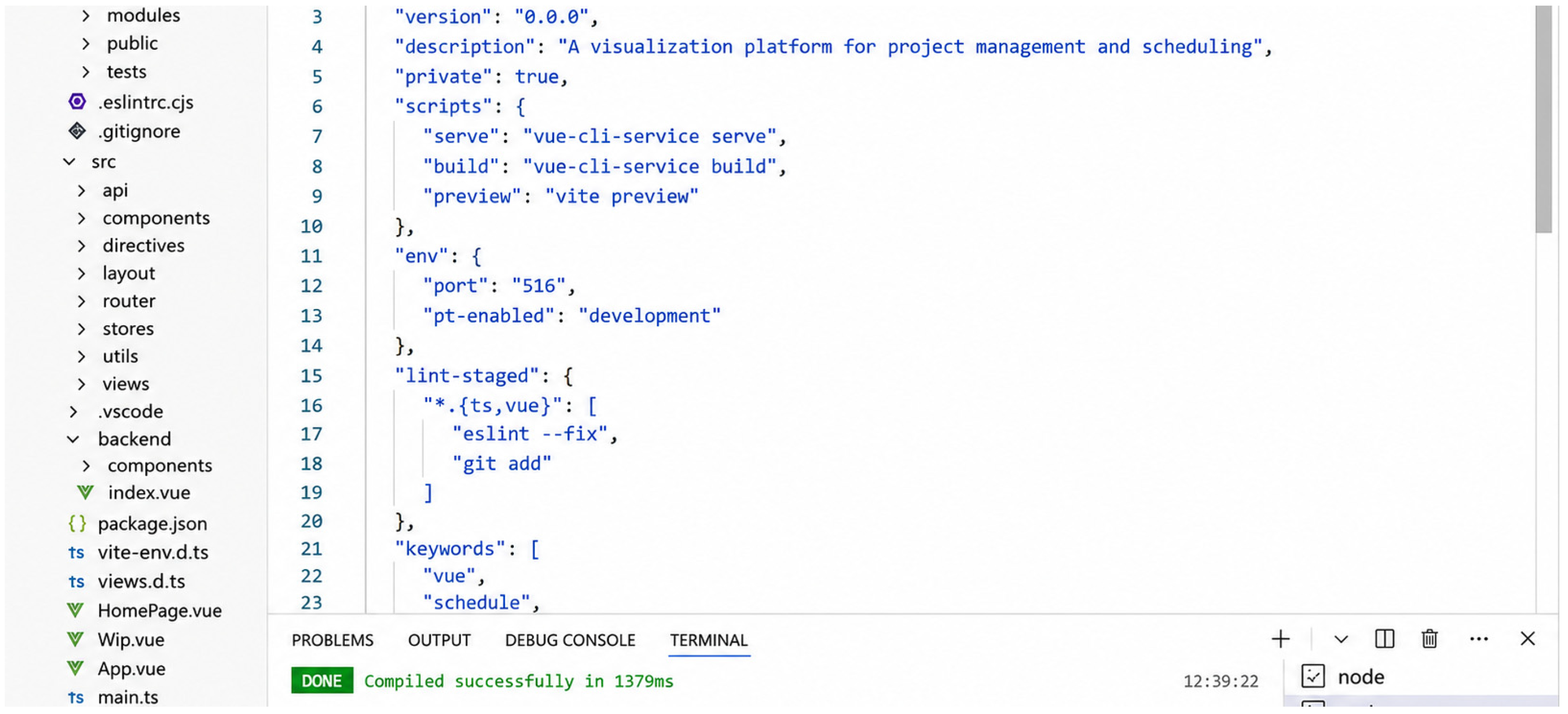The image size is (1568, 714).
Task: Open main.ts file
Action: pos(128,698)
